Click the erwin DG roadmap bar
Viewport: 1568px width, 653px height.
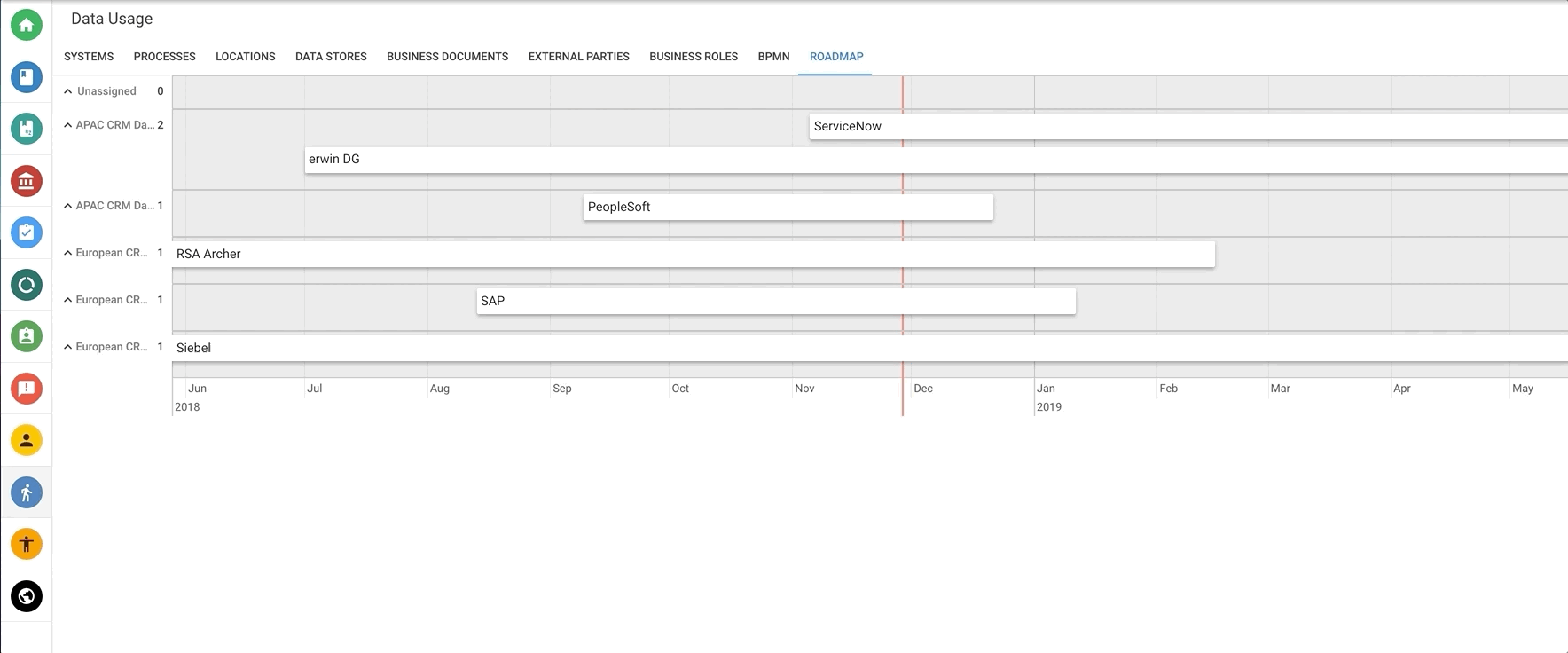point(937,160)
